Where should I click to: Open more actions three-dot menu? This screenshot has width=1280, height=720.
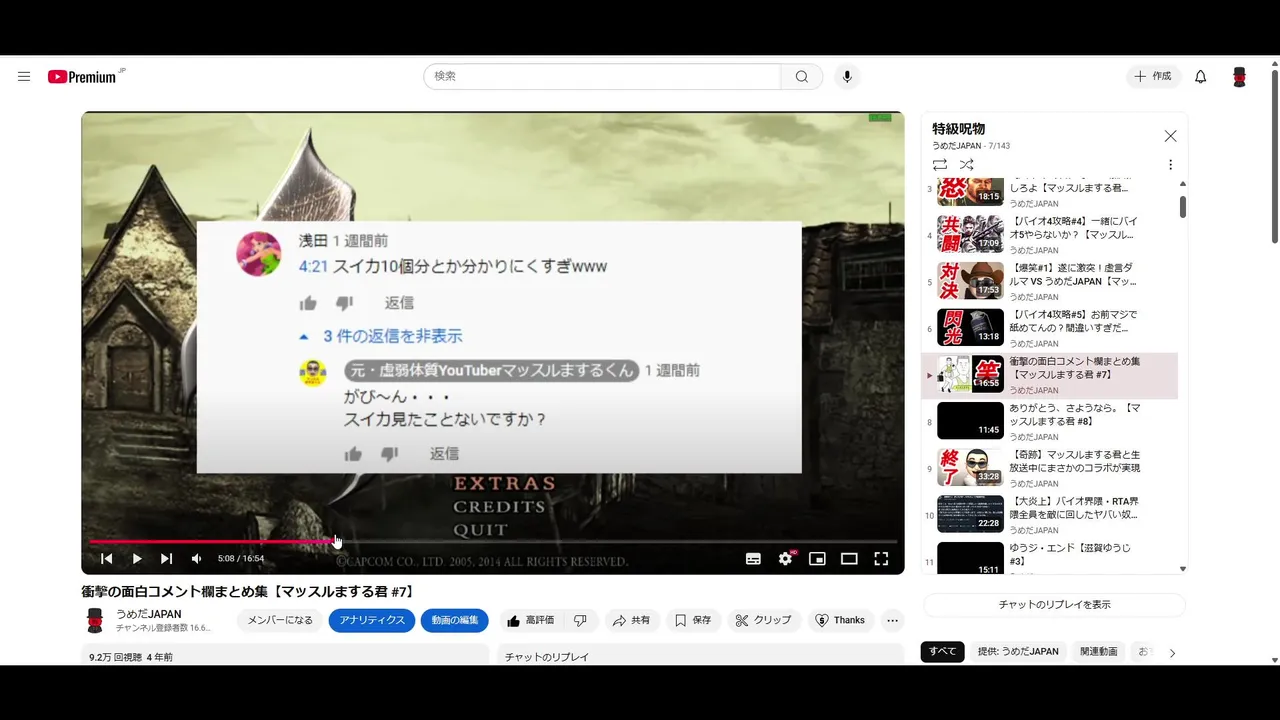[x=893, y=620]
